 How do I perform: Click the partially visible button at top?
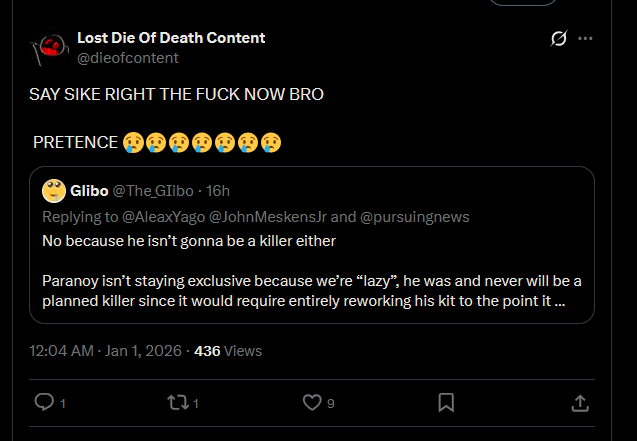(x=525, y=3)
